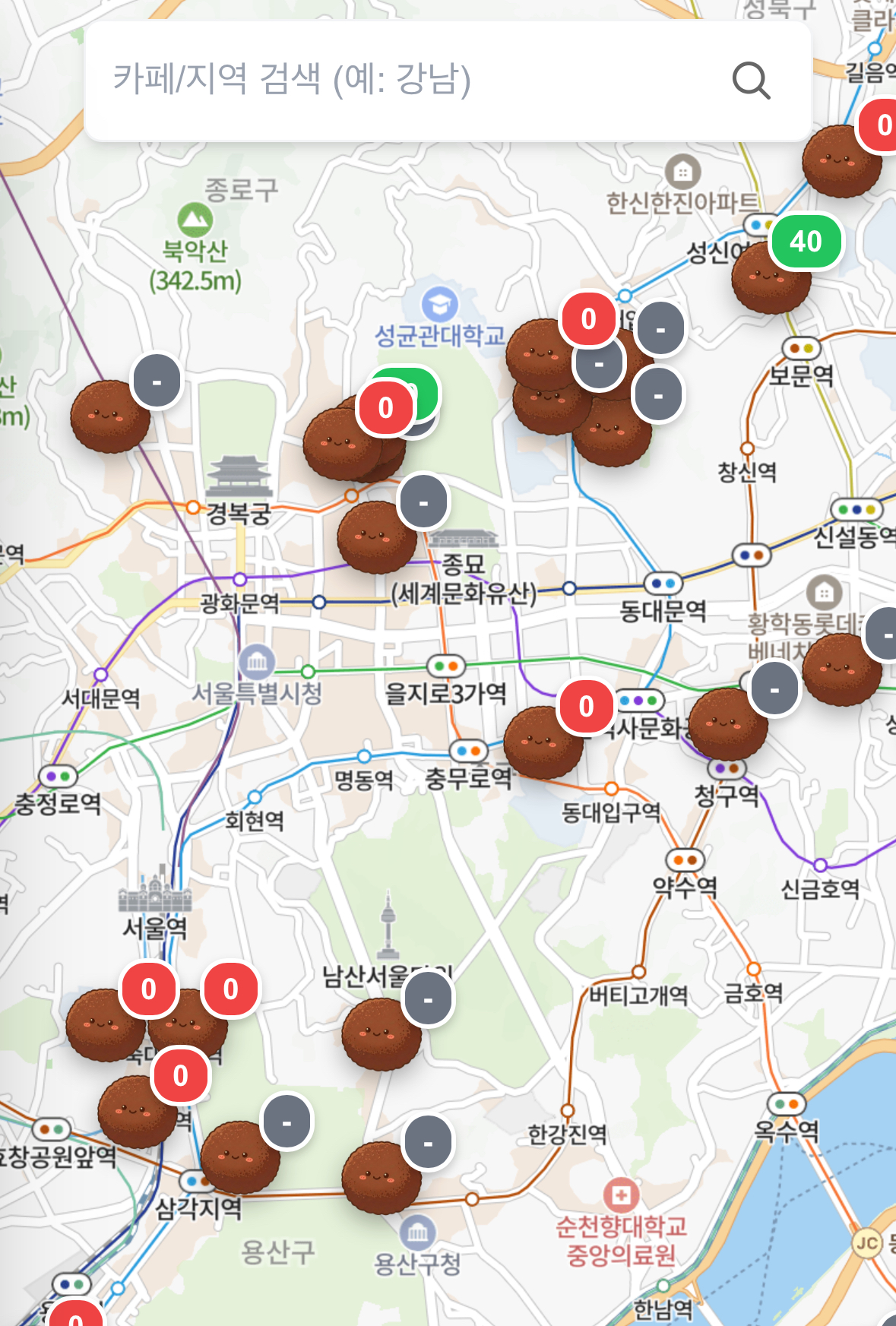
Task: Select the cookie marker above 용산구청
Action: click(381, 1177)
